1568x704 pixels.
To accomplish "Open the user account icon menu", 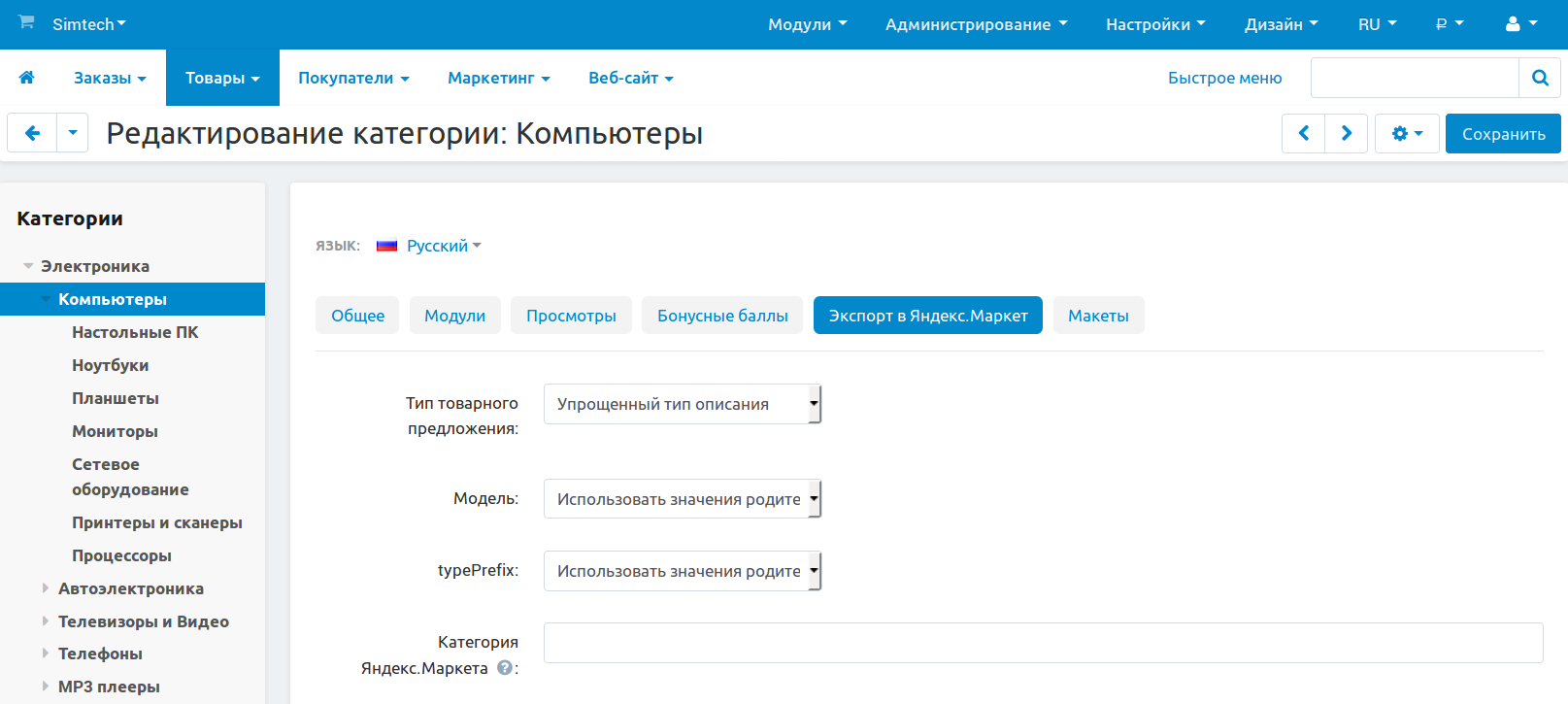I will pos(1519,24).
